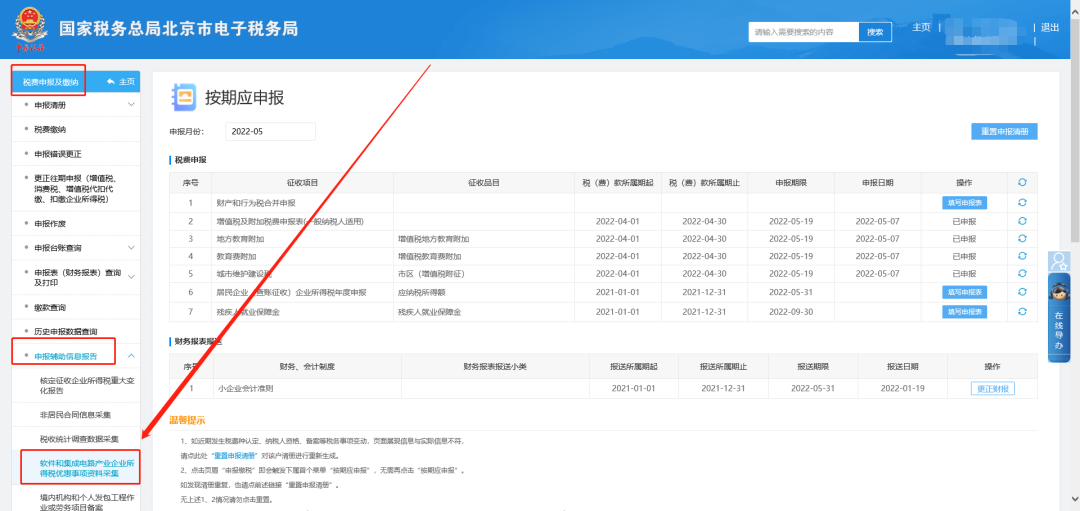Click the 征收项目 column header
The image size is (1080, 511).
303,182
